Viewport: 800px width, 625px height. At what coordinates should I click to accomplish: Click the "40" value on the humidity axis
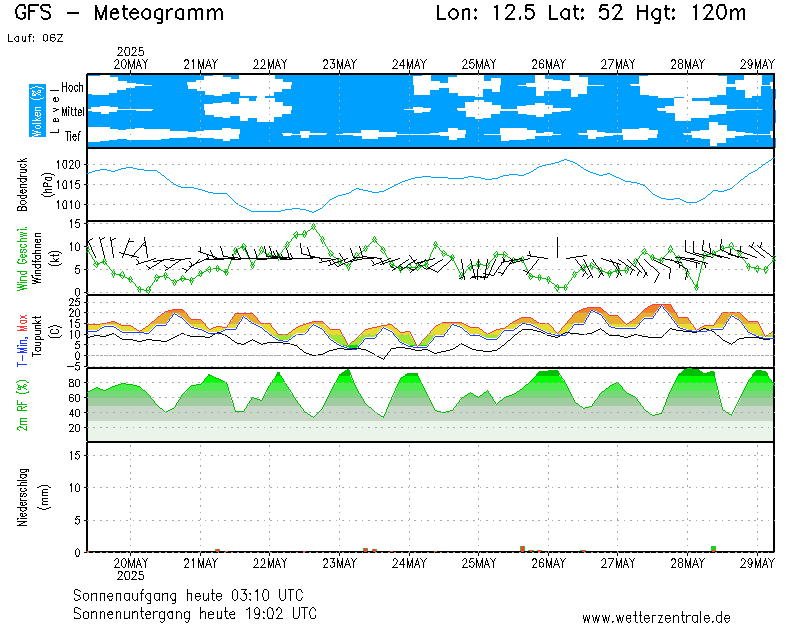[x=74, y=413]
